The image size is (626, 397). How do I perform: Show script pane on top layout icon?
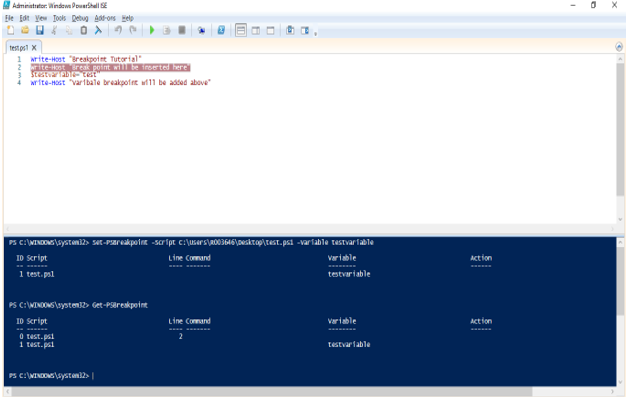(x=241, y=30)
